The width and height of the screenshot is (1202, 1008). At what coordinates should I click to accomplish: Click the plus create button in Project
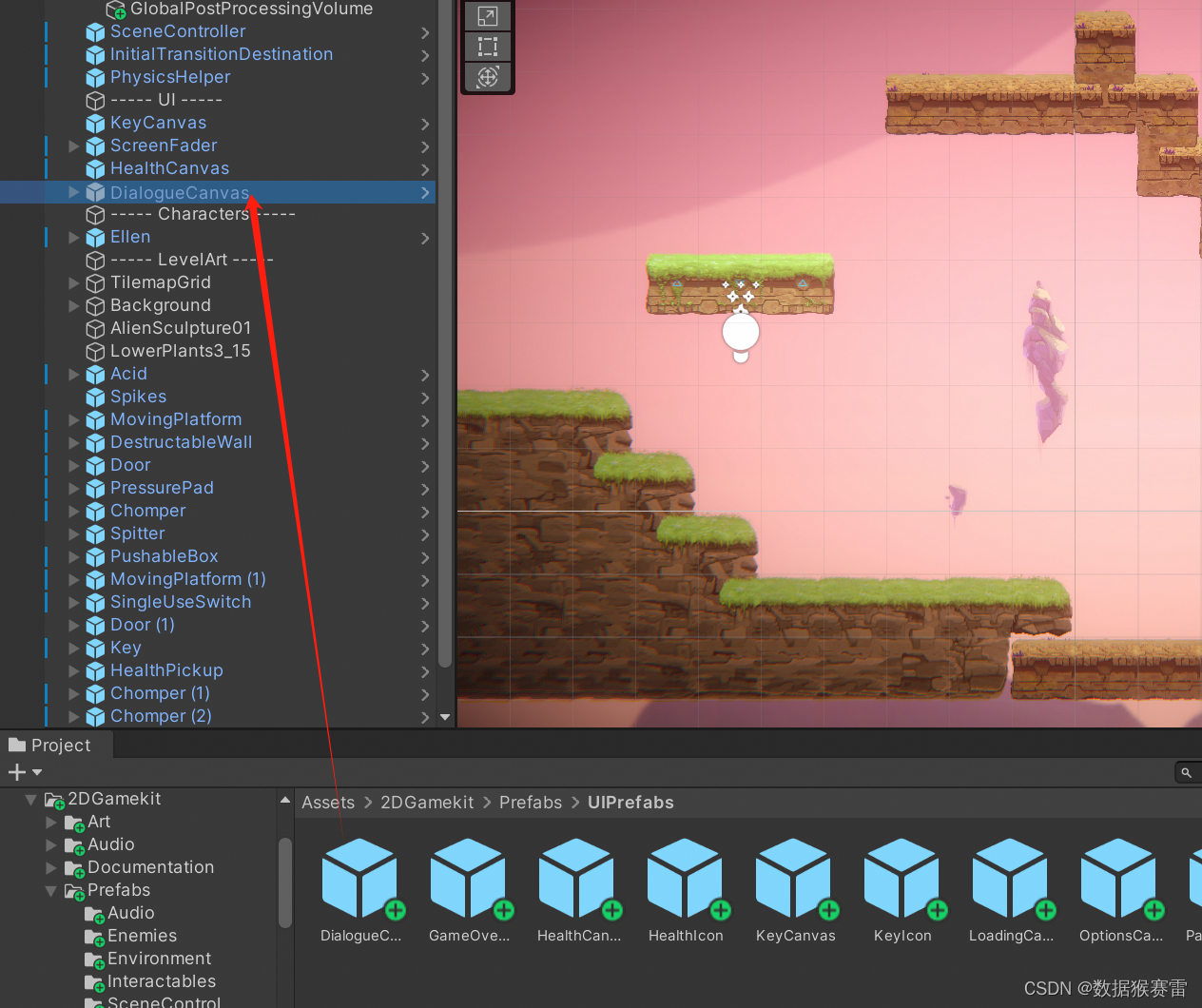[16, 772]
